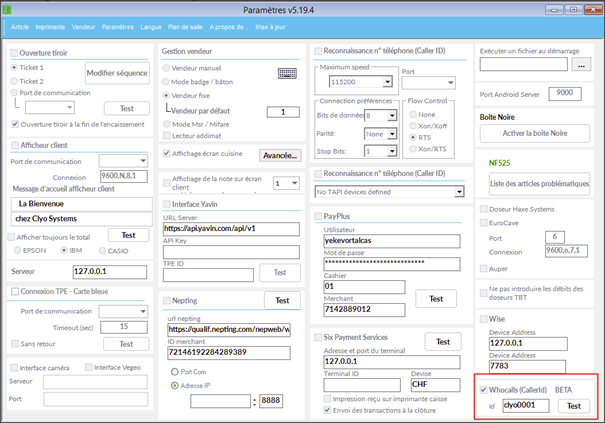Click the Modifier séquence button
The image size is (605, 423).
(x=117, y=73)
